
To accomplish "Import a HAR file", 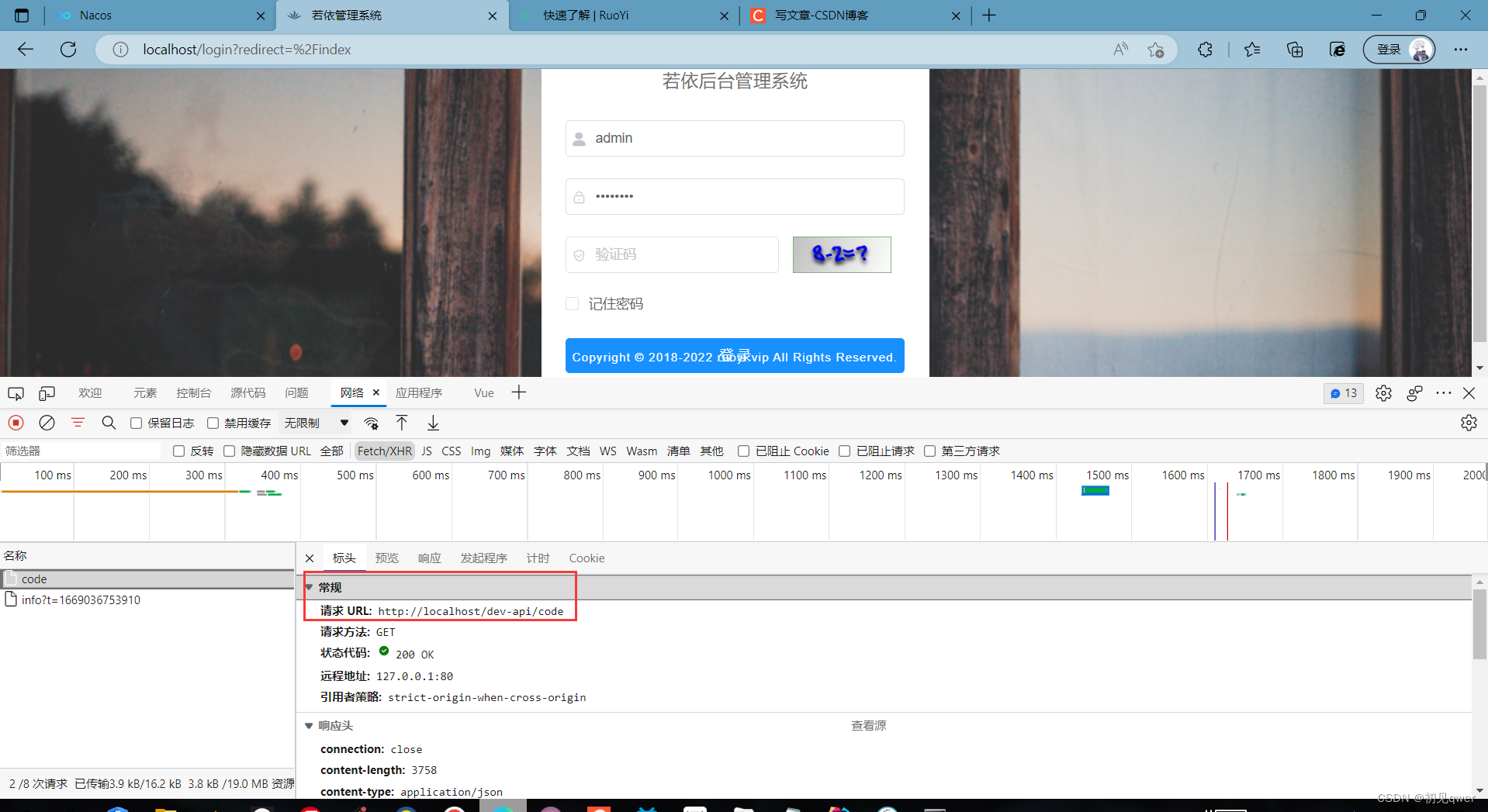I will [402, 423].
